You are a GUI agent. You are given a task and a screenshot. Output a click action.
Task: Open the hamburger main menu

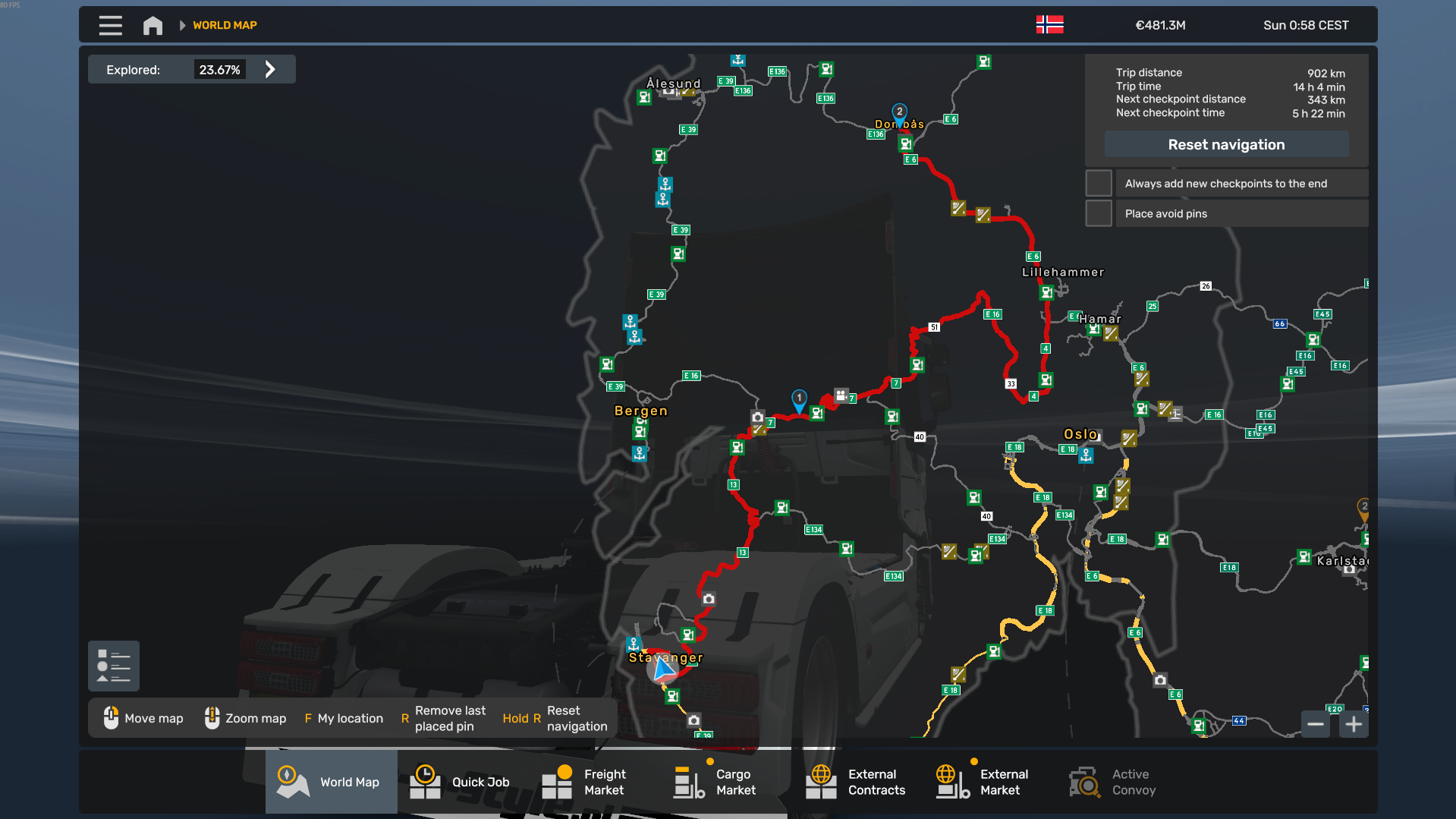tap(110, 25)
